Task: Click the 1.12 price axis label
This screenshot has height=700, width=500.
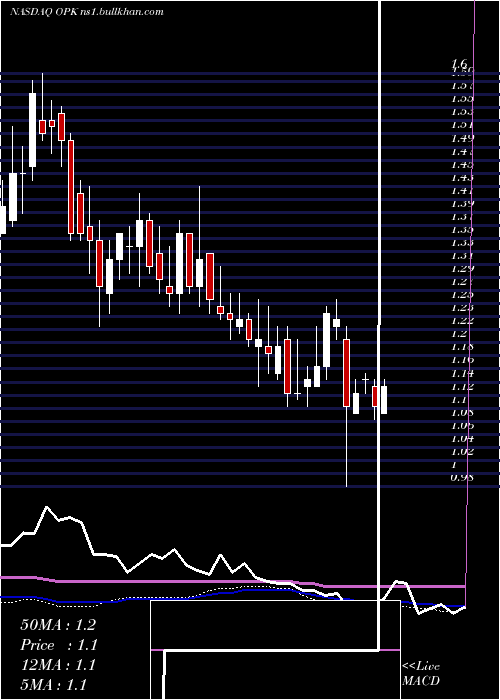Action: pos(462,387)
